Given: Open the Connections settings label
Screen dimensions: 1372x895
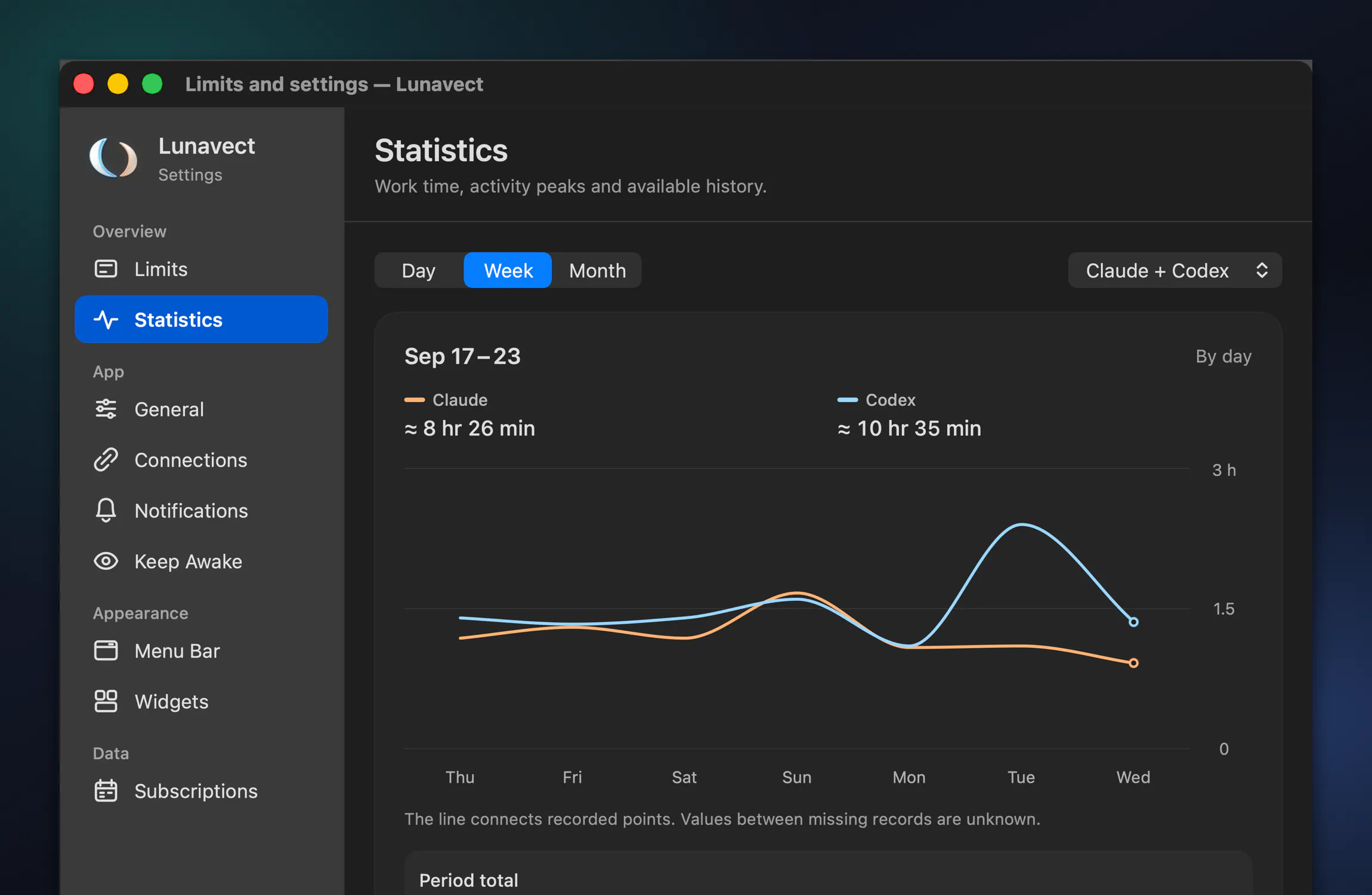Looking at the screenshot, I should click(x=191, y=460).
